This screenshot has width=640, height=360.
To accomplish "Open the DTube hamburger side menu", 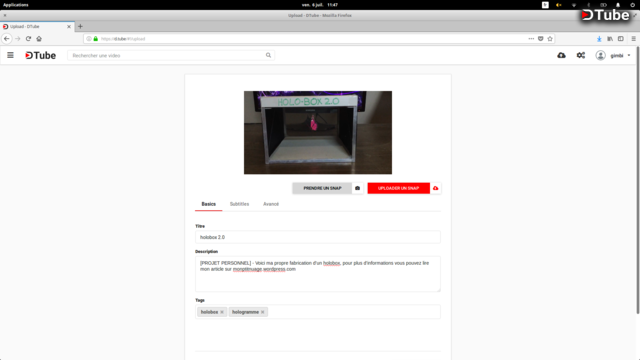I will [10, 55].
